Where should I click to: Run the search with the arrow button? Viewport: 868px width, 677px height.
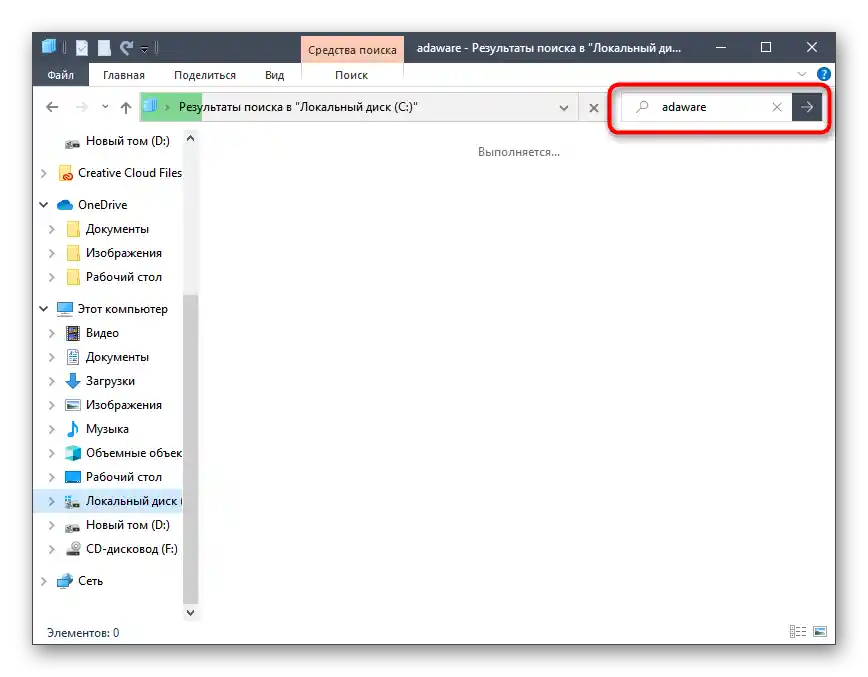[x=807, y=107]
